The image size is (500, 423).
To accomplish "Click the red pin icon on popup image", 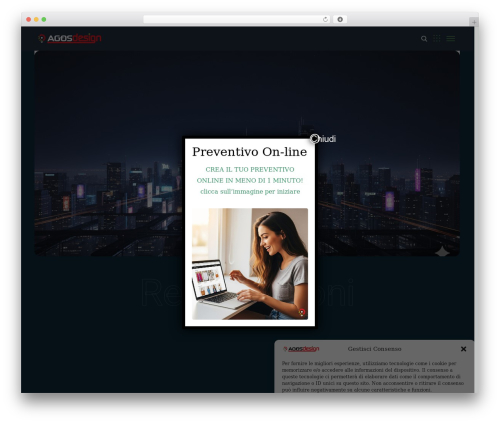I will [x=302, y=312].
